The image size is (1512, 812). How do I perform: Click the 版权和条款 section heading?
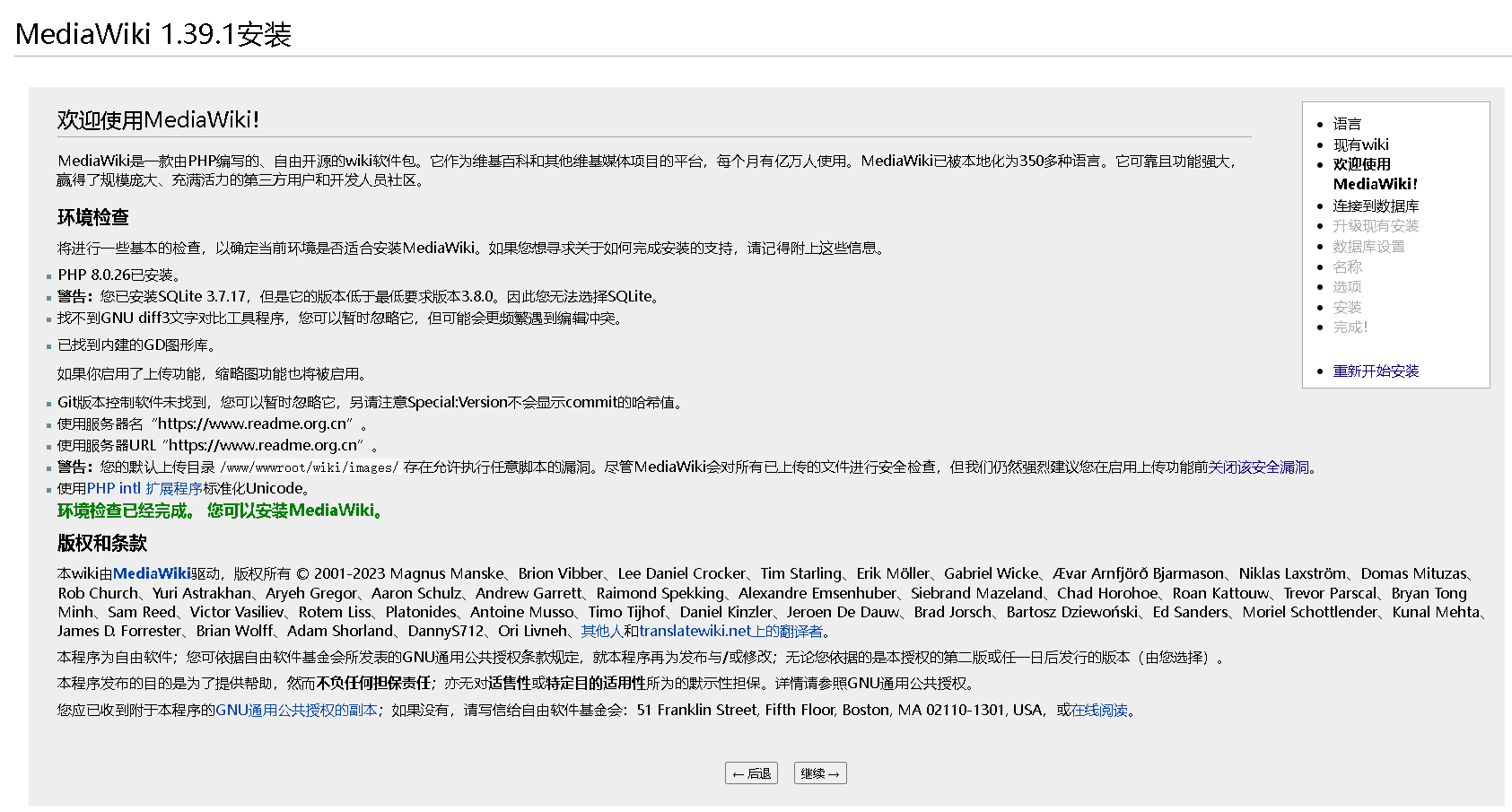click(x=102, y=543)
